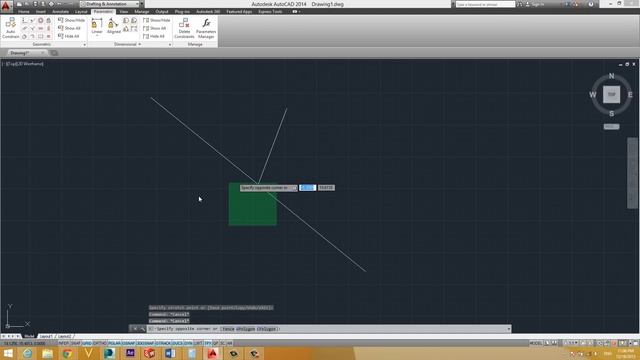Click Geometric panel Hide All button
The height and width of the screenshot is (360, 640).
click(69, 36)
